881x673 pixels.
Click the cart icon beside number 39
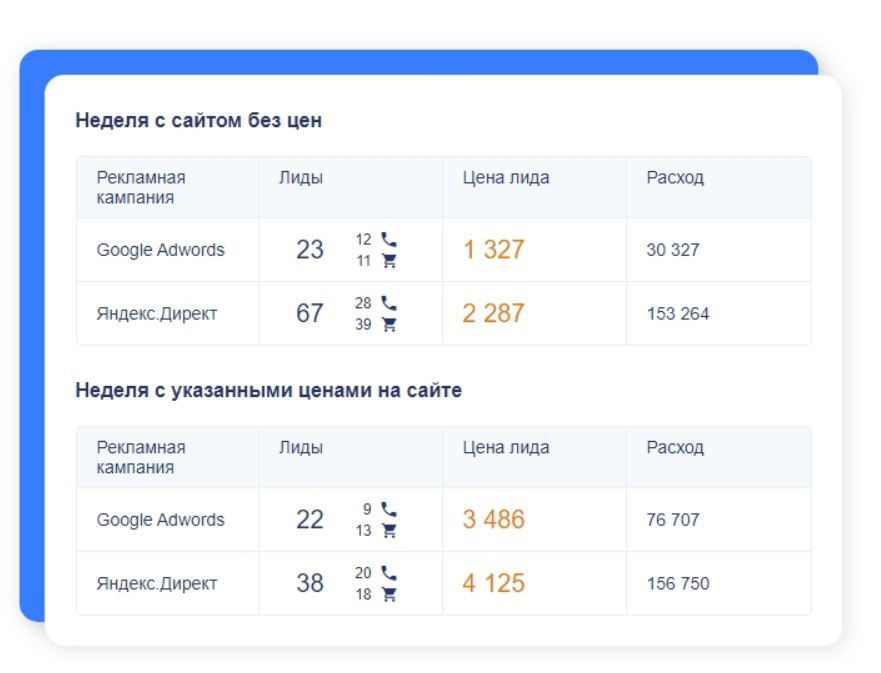click(389, 325)
